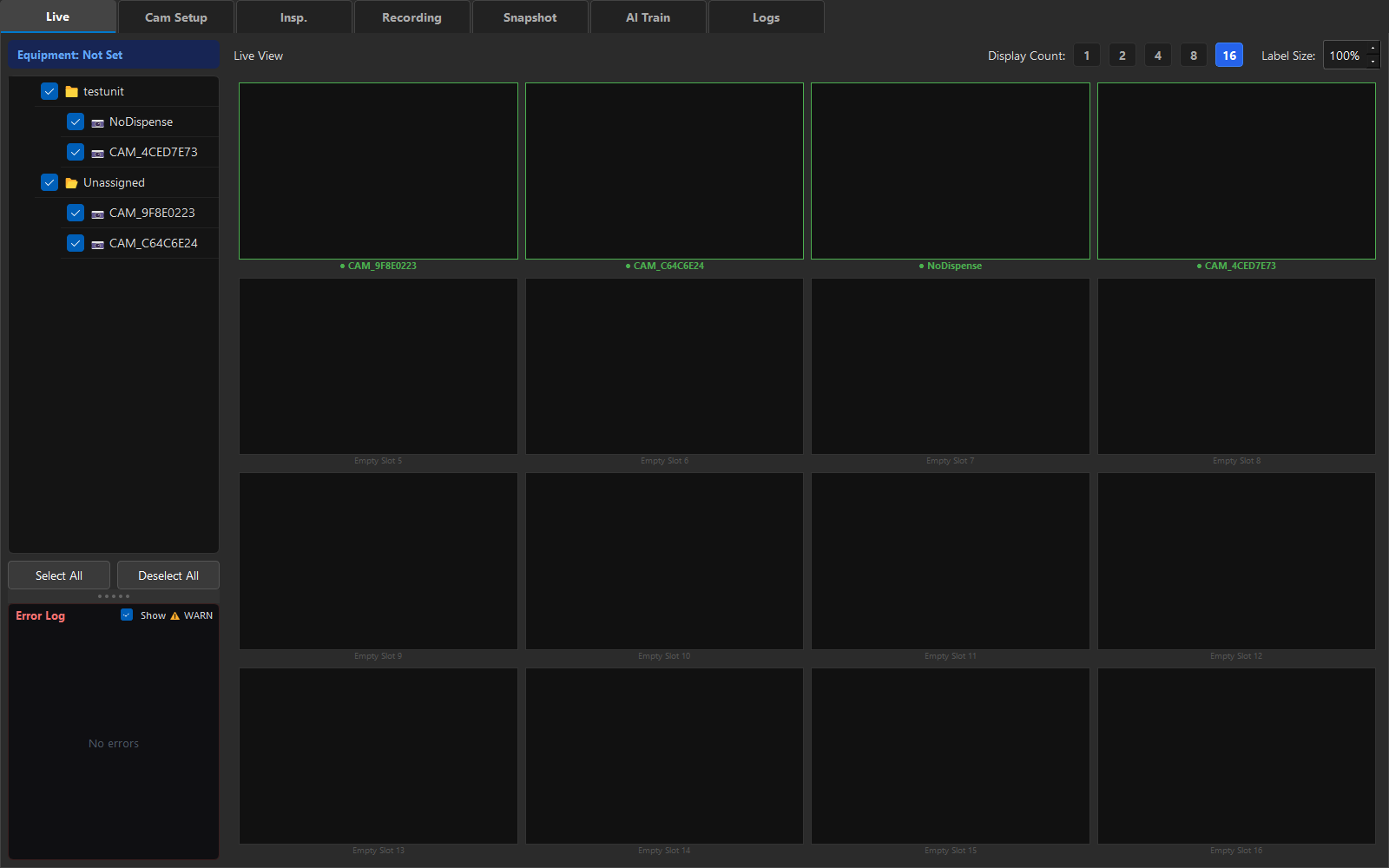
Task: Decrease Label Size with the down arrow
Action: pyautogui.click(x=1373, y=62)
